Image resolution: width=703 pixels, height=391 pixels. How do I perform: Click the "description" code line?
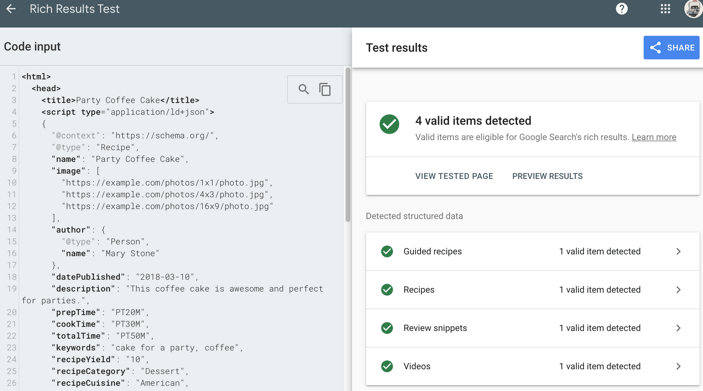point(172,295)
